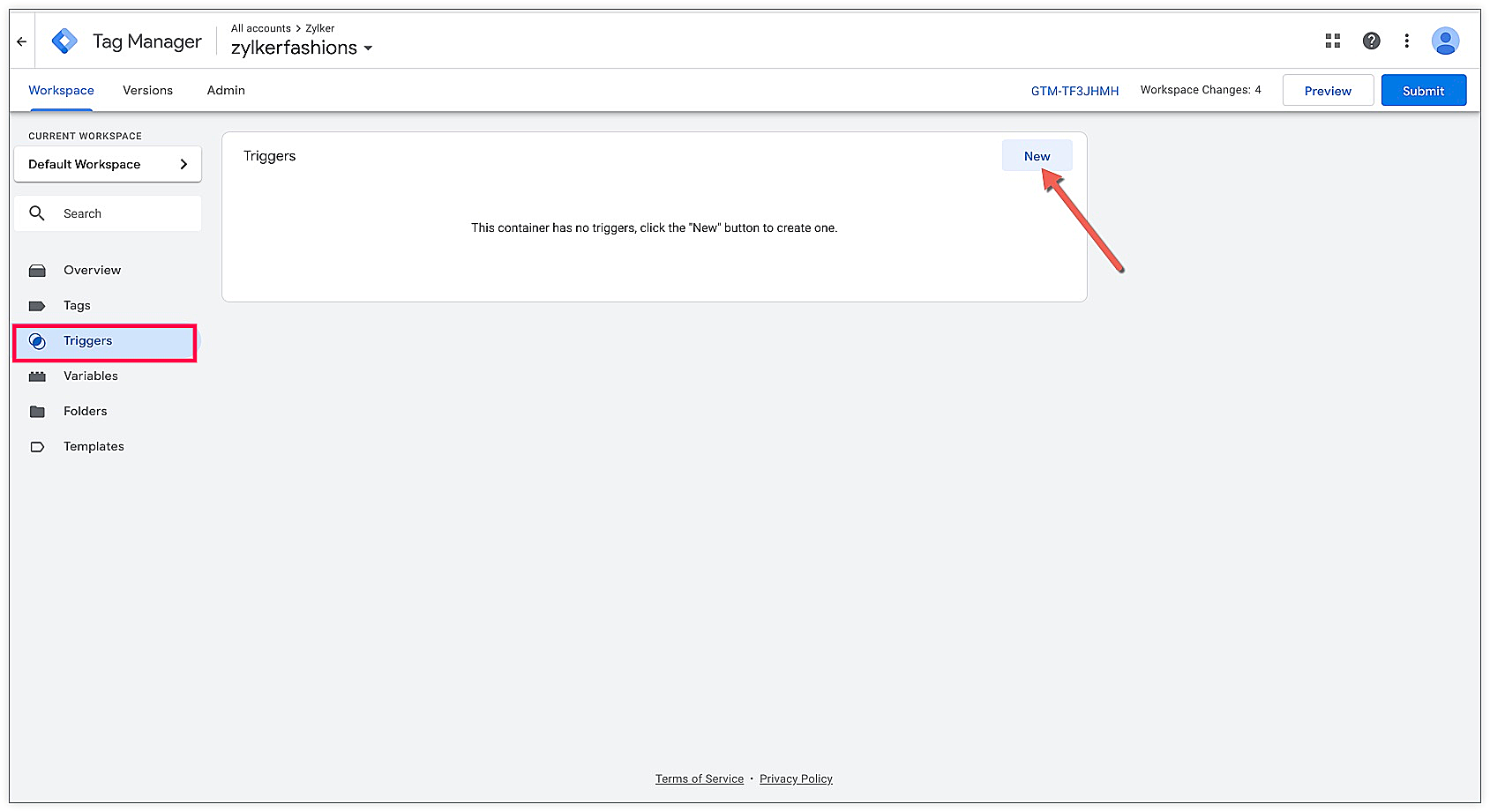Switch to the Versions tab
1490x812 pixels.
click(x=148, y=90)
